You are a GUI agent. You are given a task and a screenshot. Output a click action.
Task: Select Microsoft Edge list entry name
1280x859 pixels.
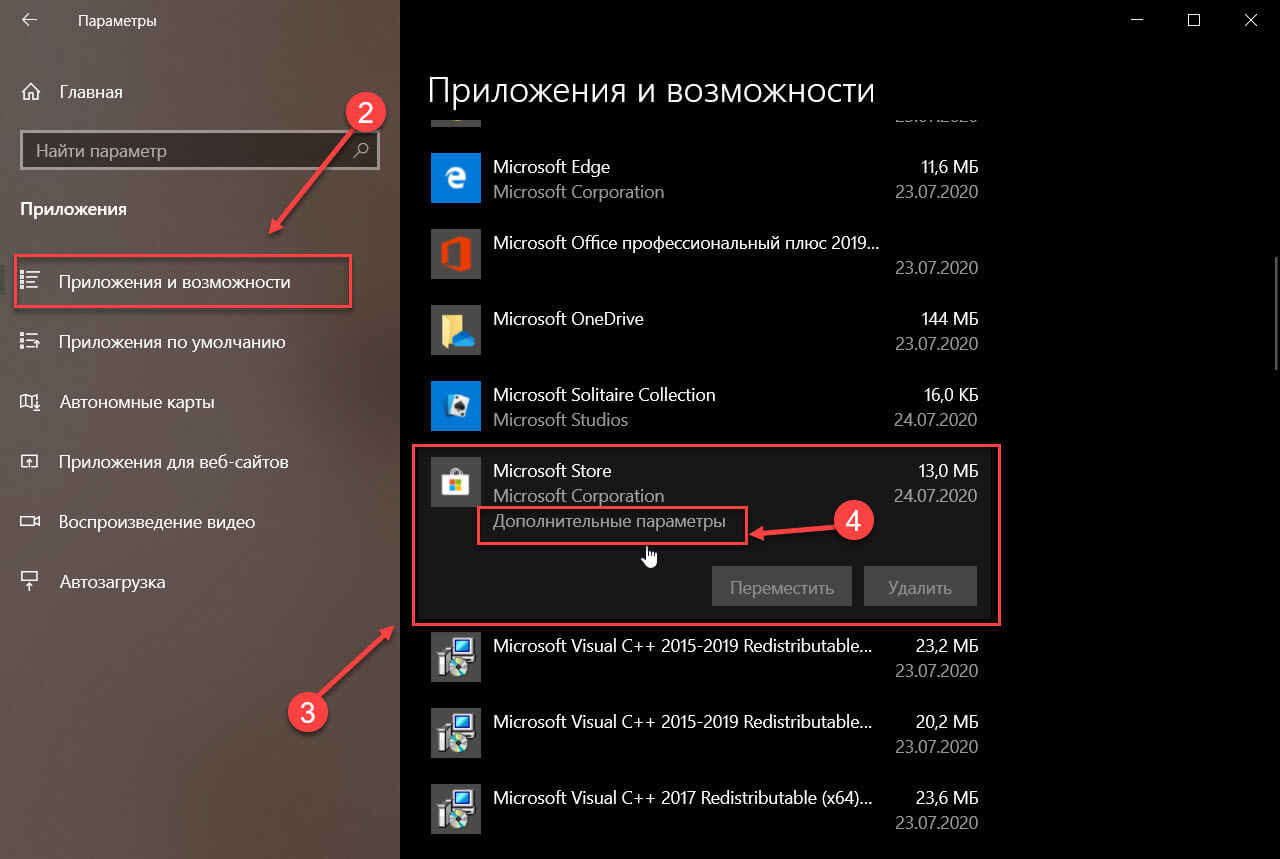point(551,167)
